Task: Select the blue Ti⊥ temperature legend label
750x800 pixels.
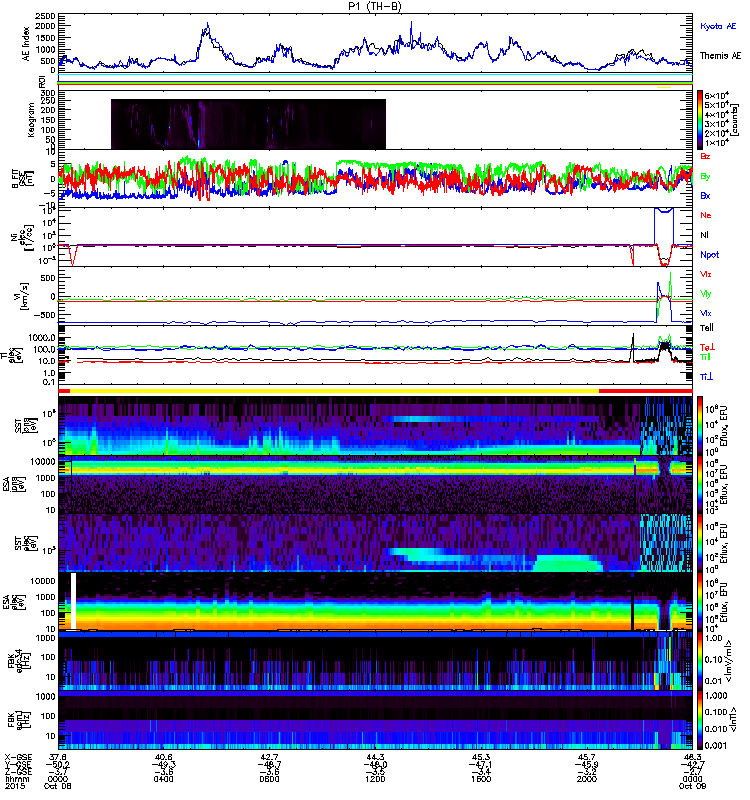Action: [x=706, y=377]
